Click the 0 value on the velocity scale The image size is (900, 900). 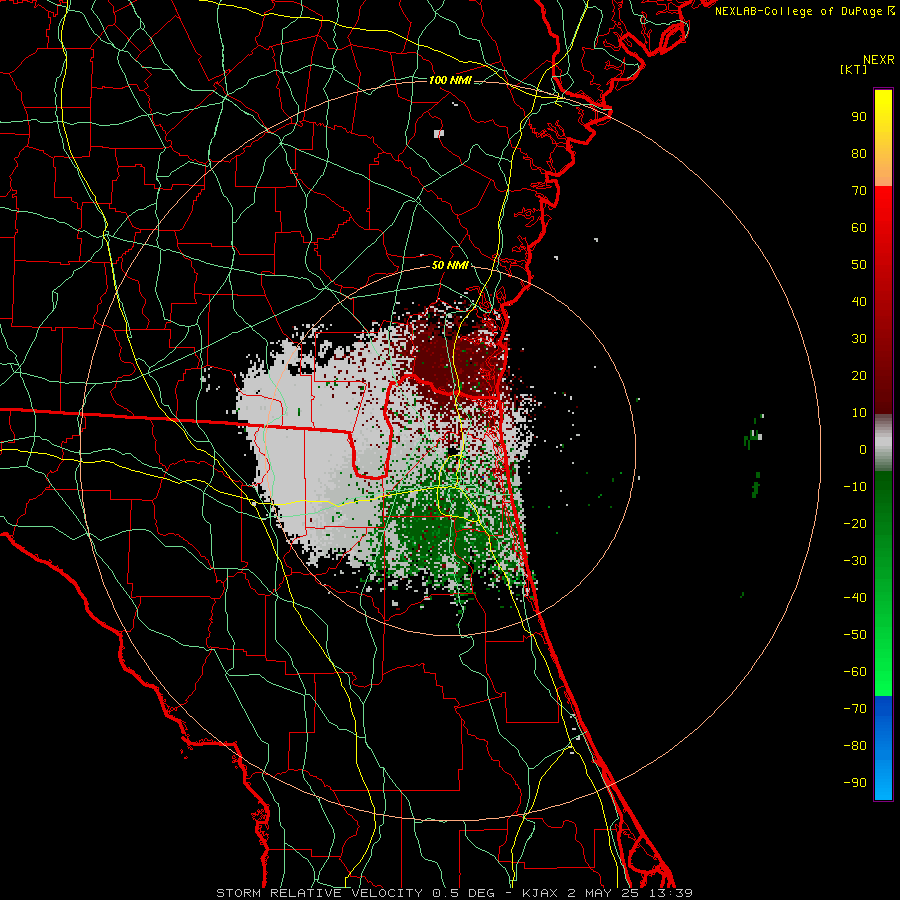click(863, 449)
